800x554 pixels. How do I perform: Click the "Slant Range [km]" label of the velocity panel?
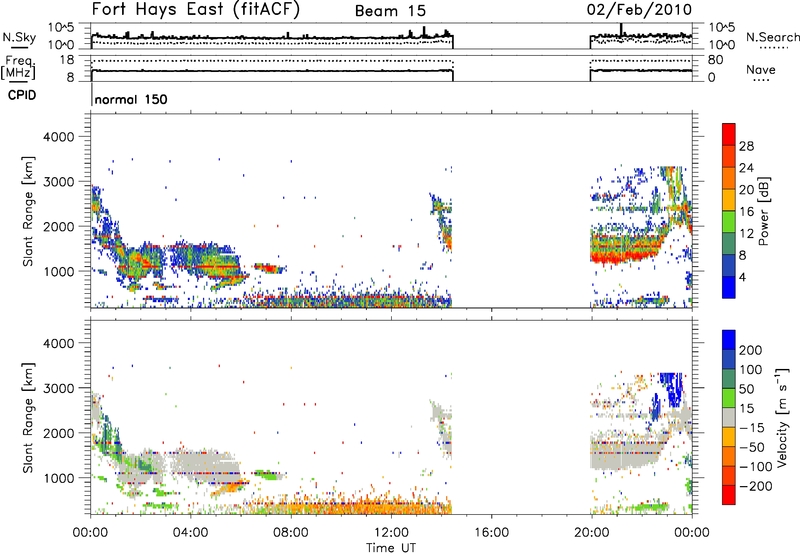(x=28, y=417)
